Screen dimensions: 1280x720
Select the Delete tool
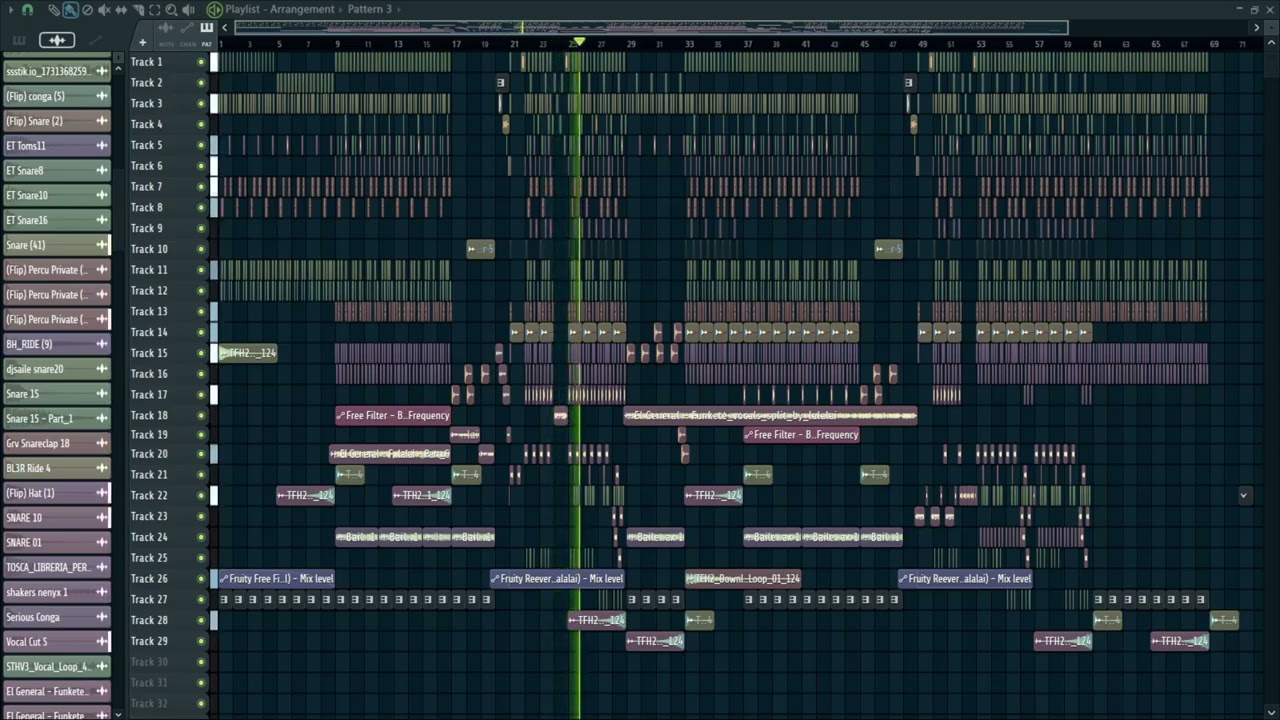point(87,9)
